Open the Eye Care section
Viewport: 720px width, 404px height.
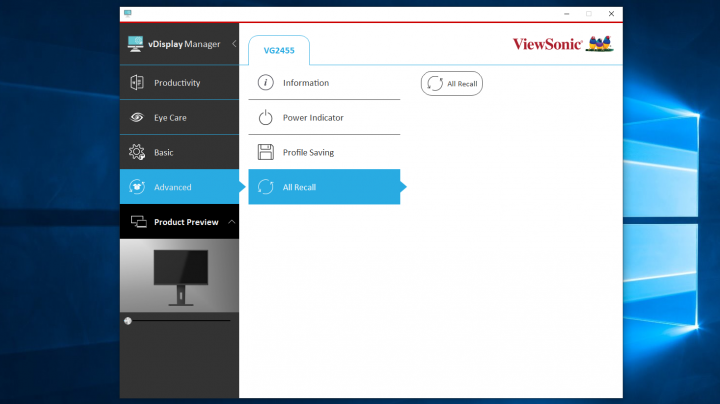tap(180, 118)
